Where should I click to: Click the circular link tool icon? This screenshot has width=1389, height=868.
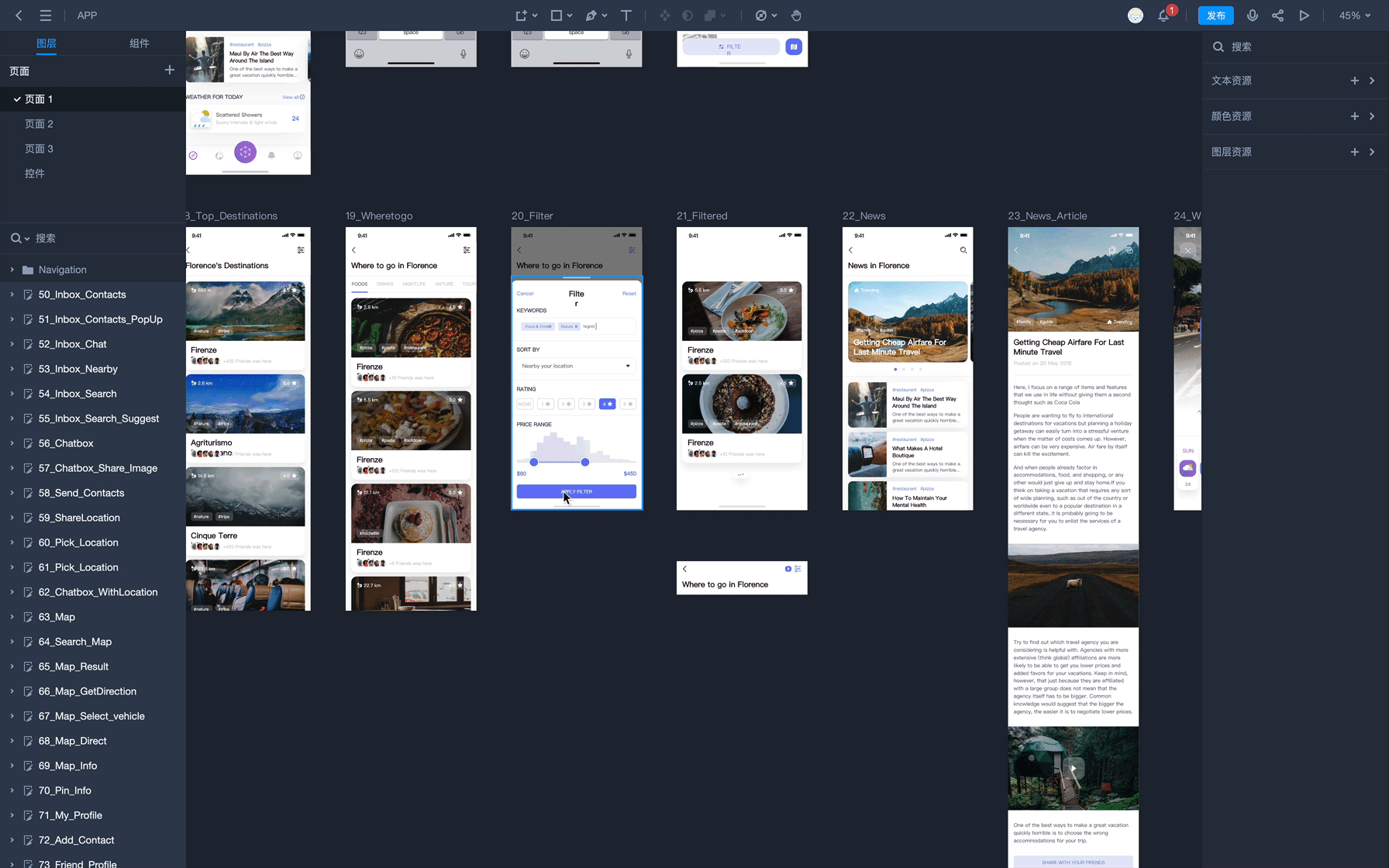pyautogui.click(x=761, y=15)
